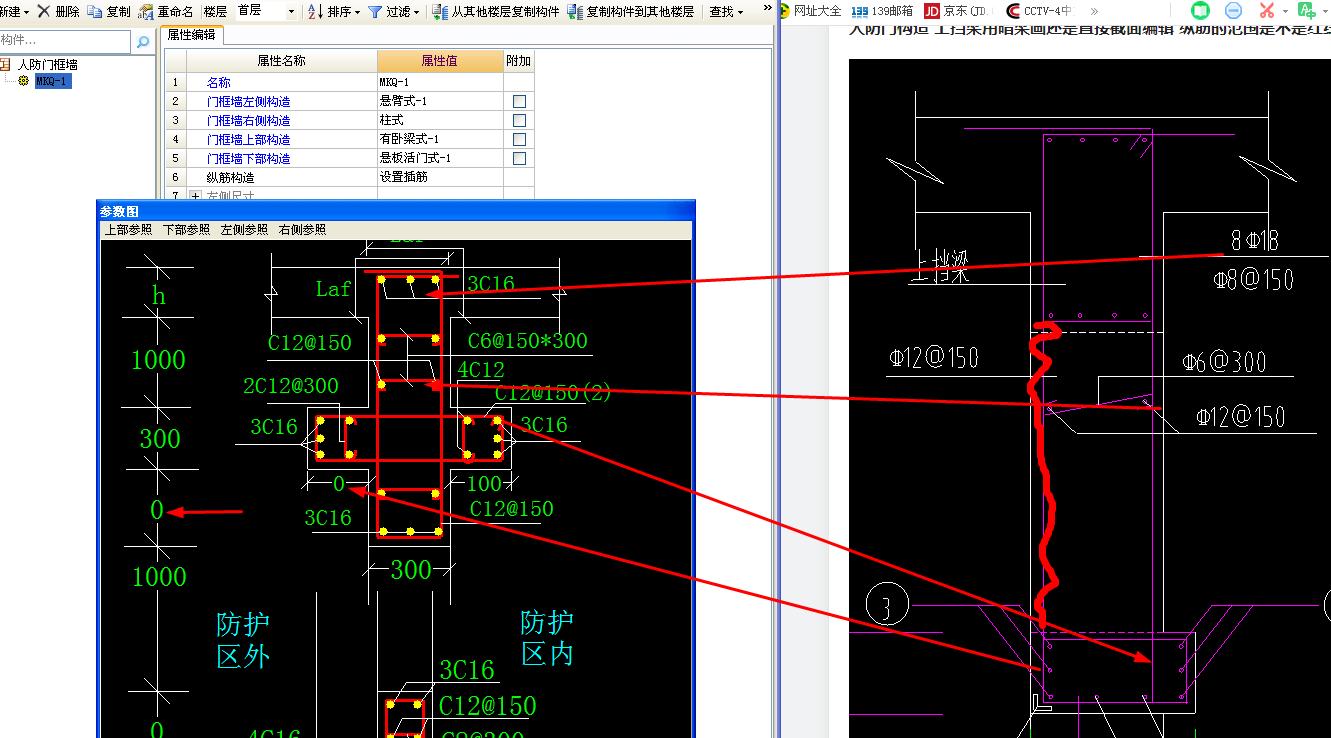The height and width of the screenshot is (738, 1331).
Task: Expand row 7 左侧尺寸 plus box
Action: coord(195,195)
